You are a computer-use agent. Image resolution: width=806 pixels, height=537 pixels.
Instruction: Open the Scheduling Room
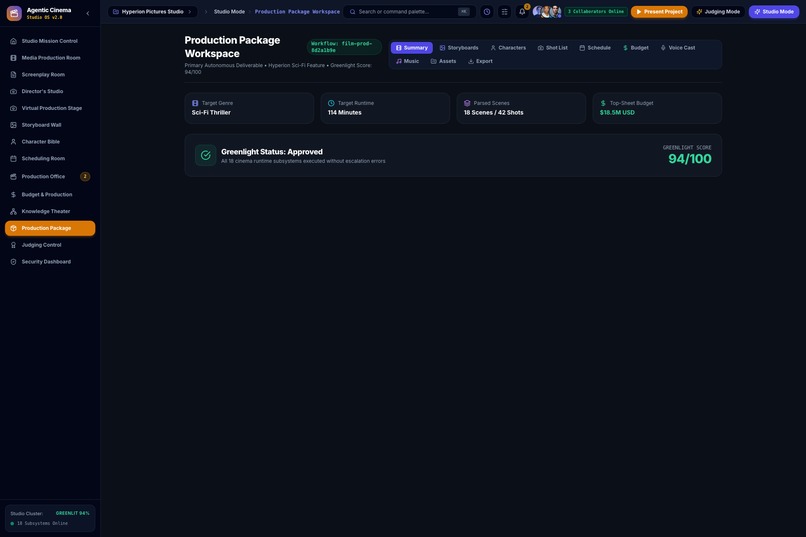pyautogui.click(x=50, y=159)
